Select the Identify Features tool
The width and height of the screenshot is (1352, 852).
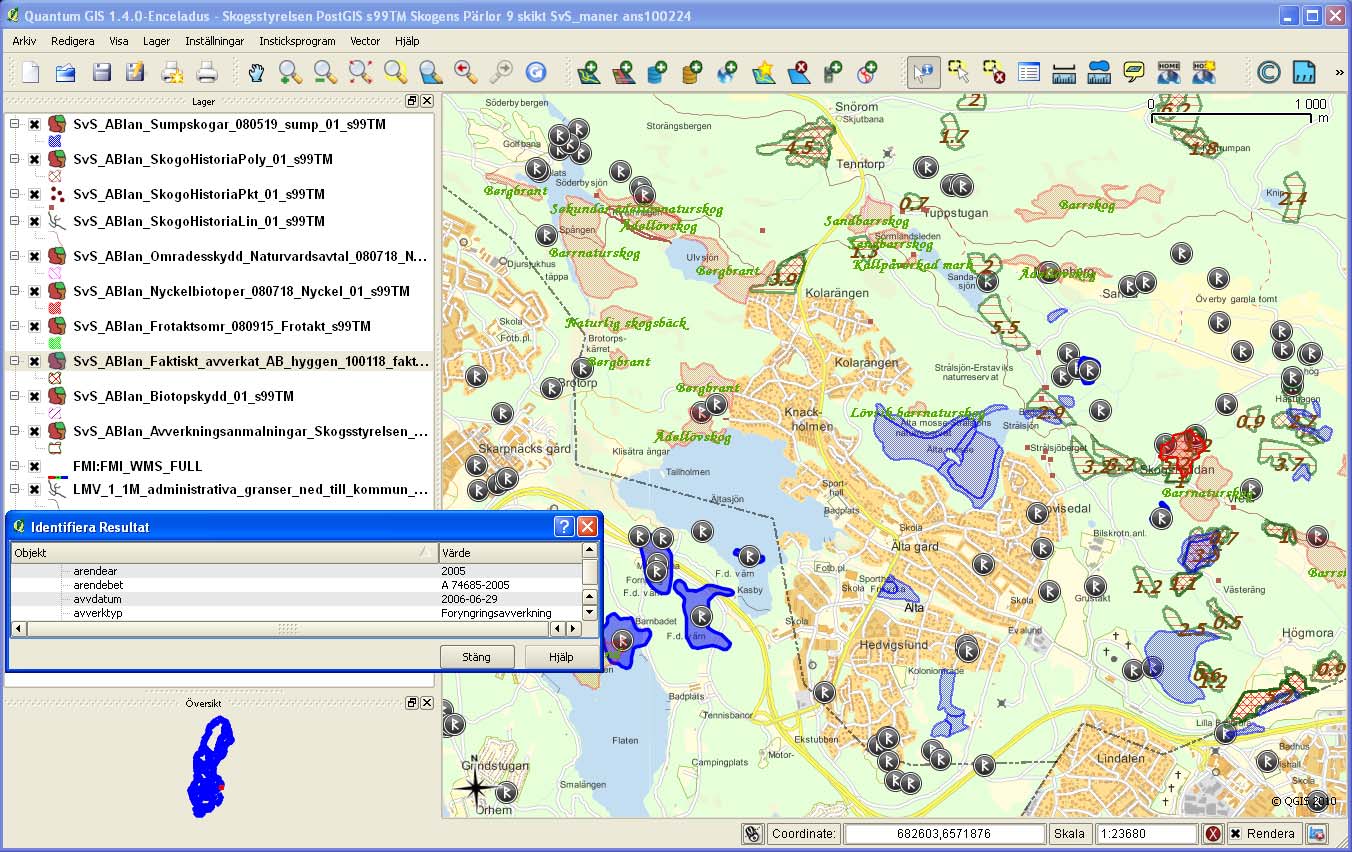coord(924,72)
